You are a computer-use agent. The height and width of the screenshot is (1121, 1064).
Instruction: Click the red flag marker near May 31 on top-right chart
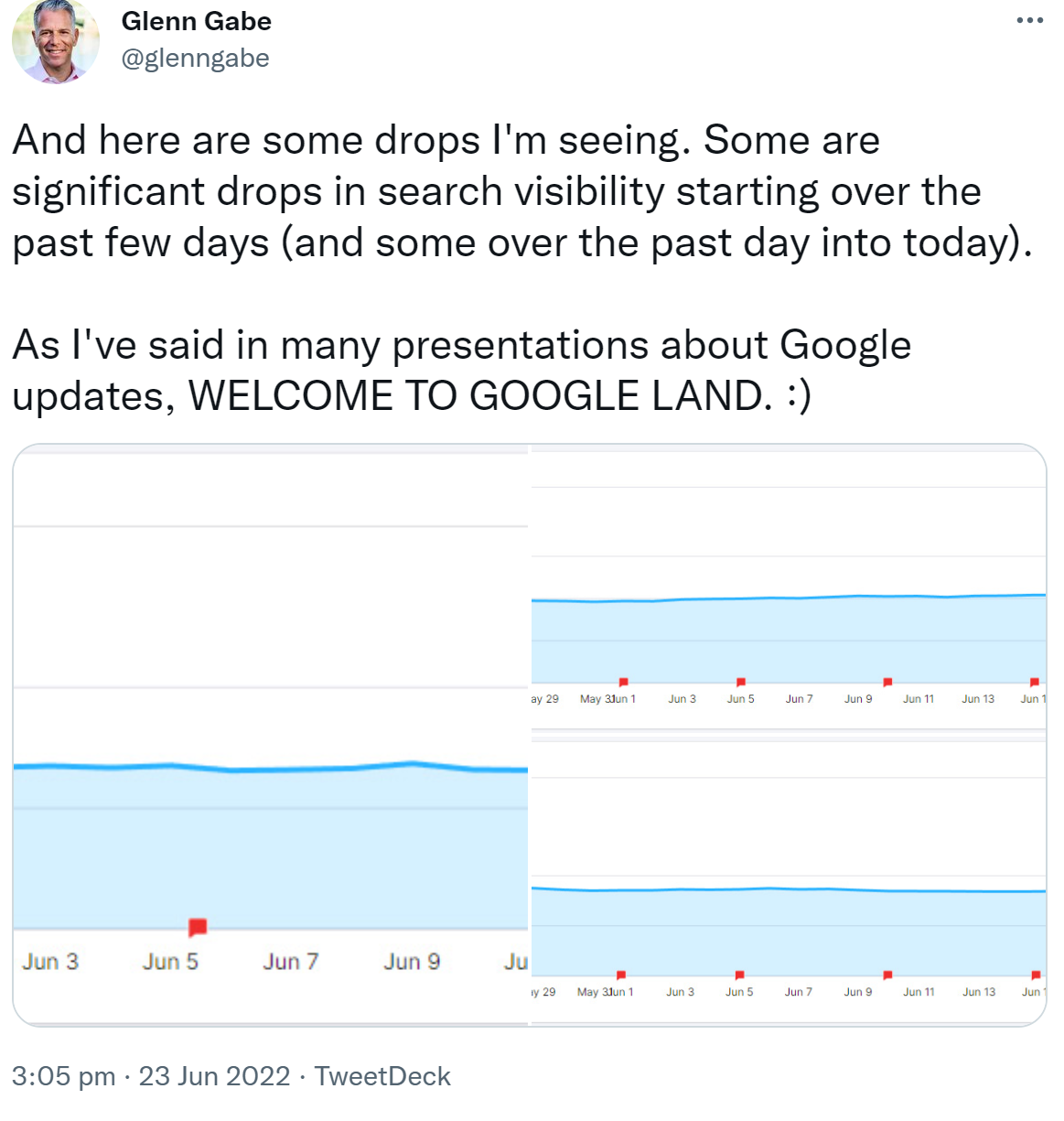[x=623, y=682]
